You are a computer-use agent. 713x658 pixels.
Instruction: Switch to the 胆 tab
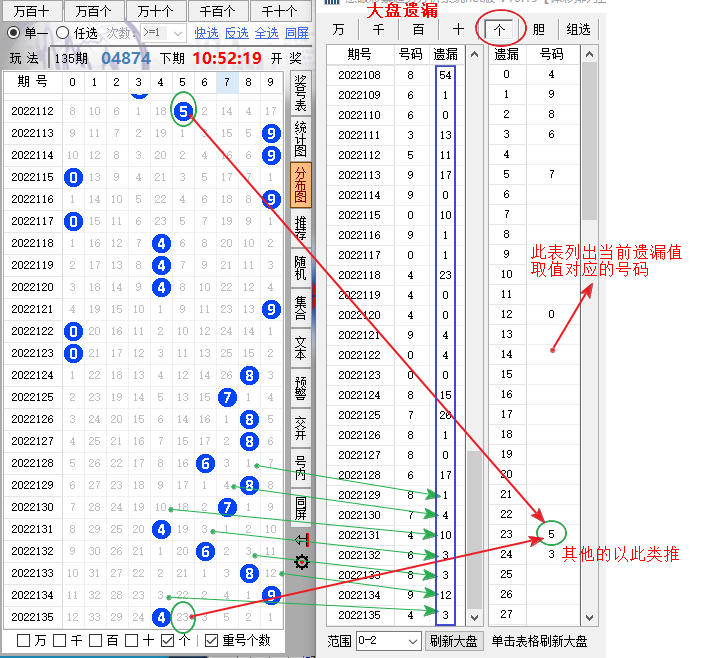point(539,30)
